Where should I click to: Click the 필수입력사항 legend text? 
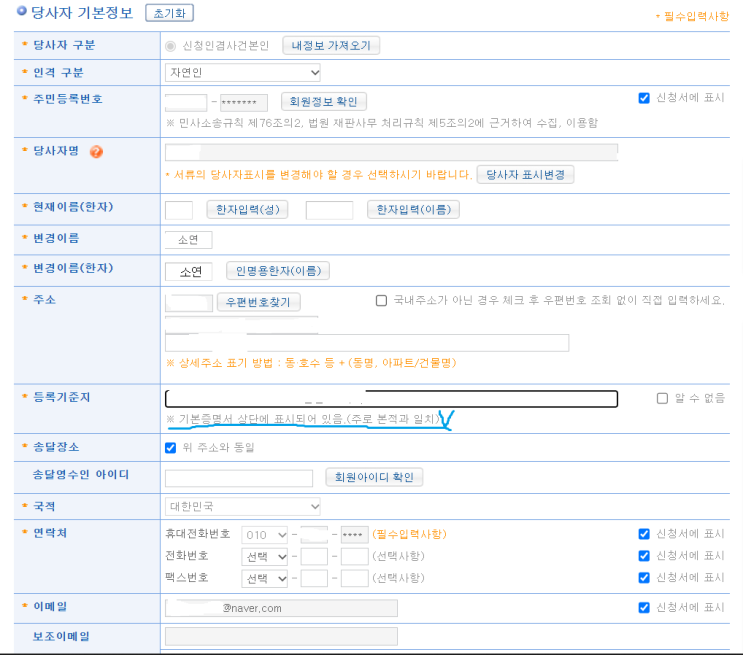[692, 17]
